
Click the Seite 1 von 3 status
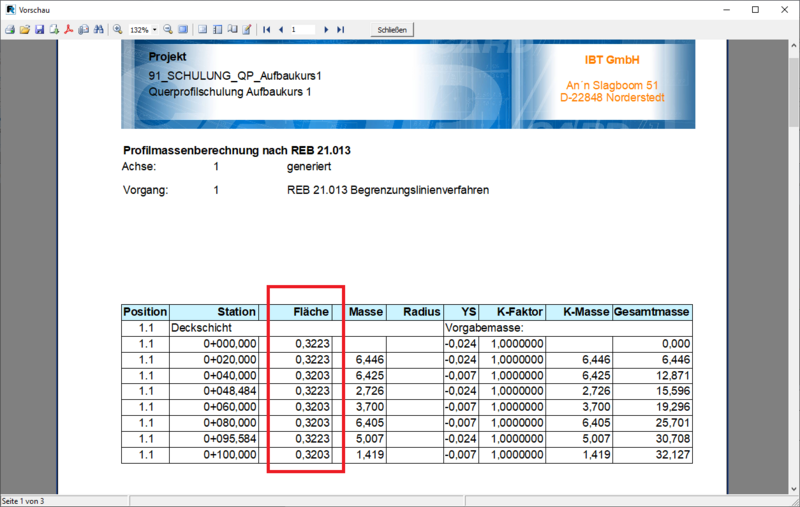point(23,501)
